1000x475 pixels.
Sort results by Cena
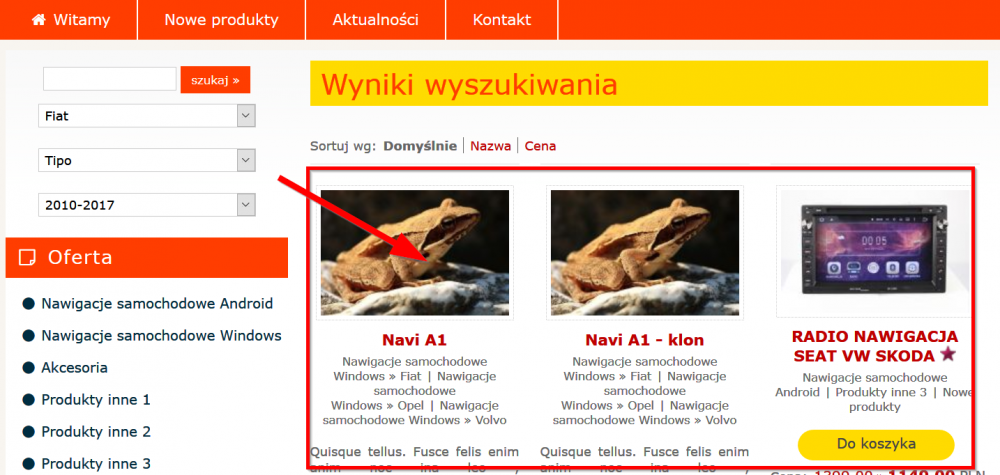(x=540, y=146)
